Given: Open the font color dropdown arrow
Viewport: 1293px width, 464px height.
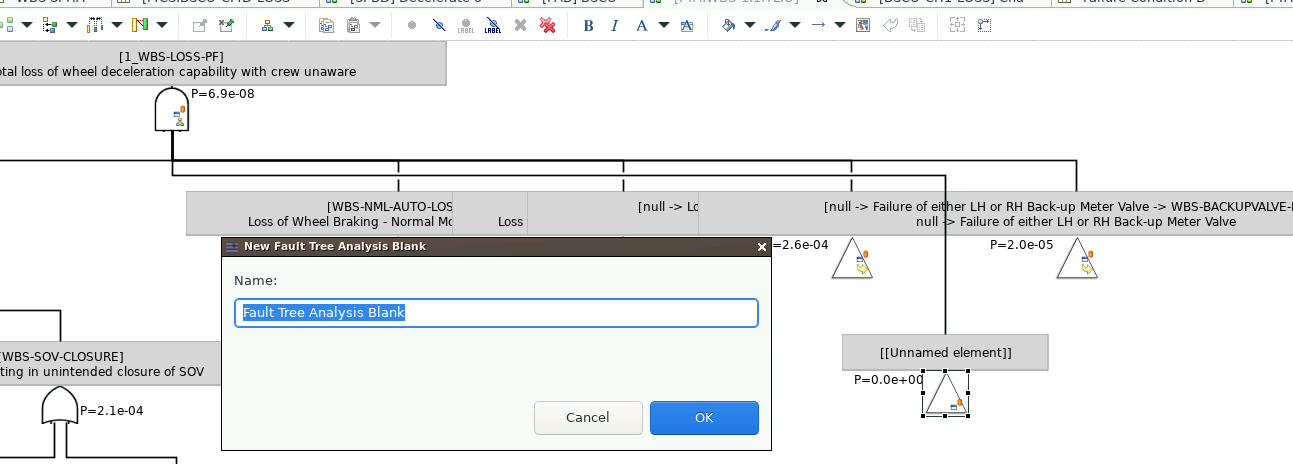Looking at the screenshot, I should (x=664, y=25).
